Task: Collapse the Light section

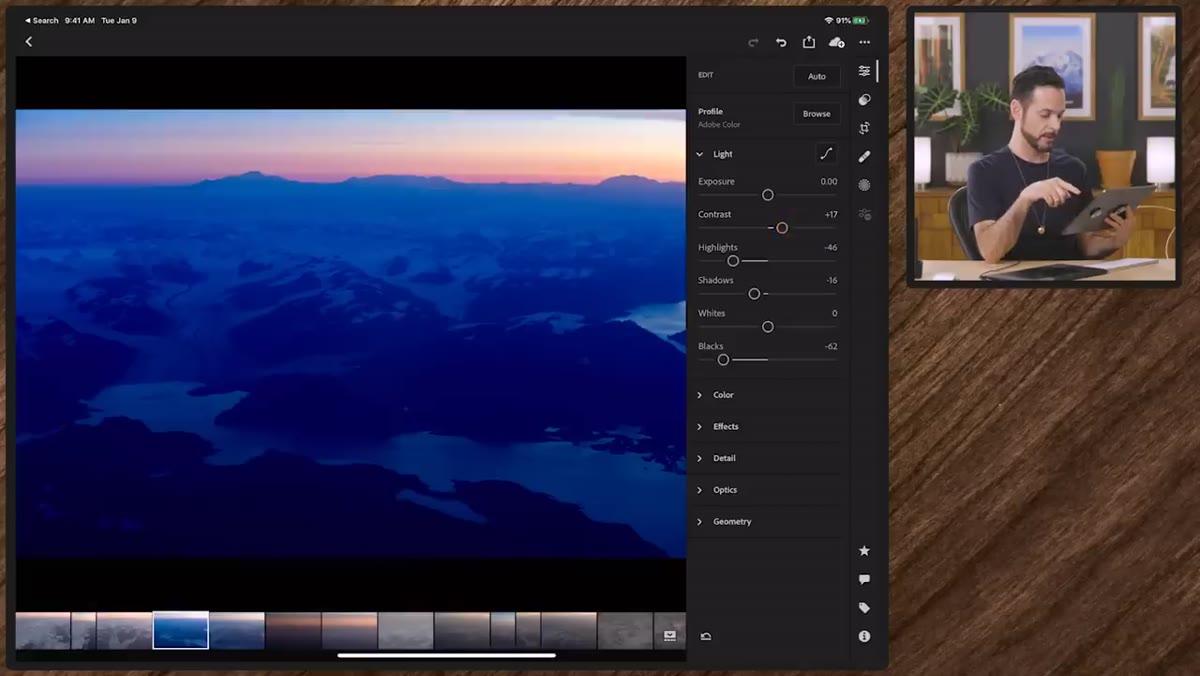Action: click(x=700, y=154)
